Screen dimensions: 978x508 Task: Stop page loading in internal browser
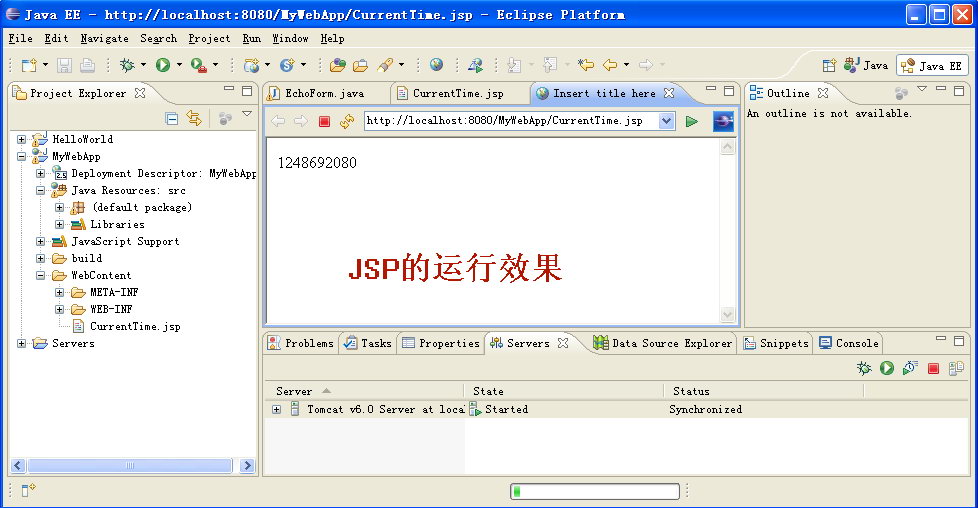tap(324, 121)
